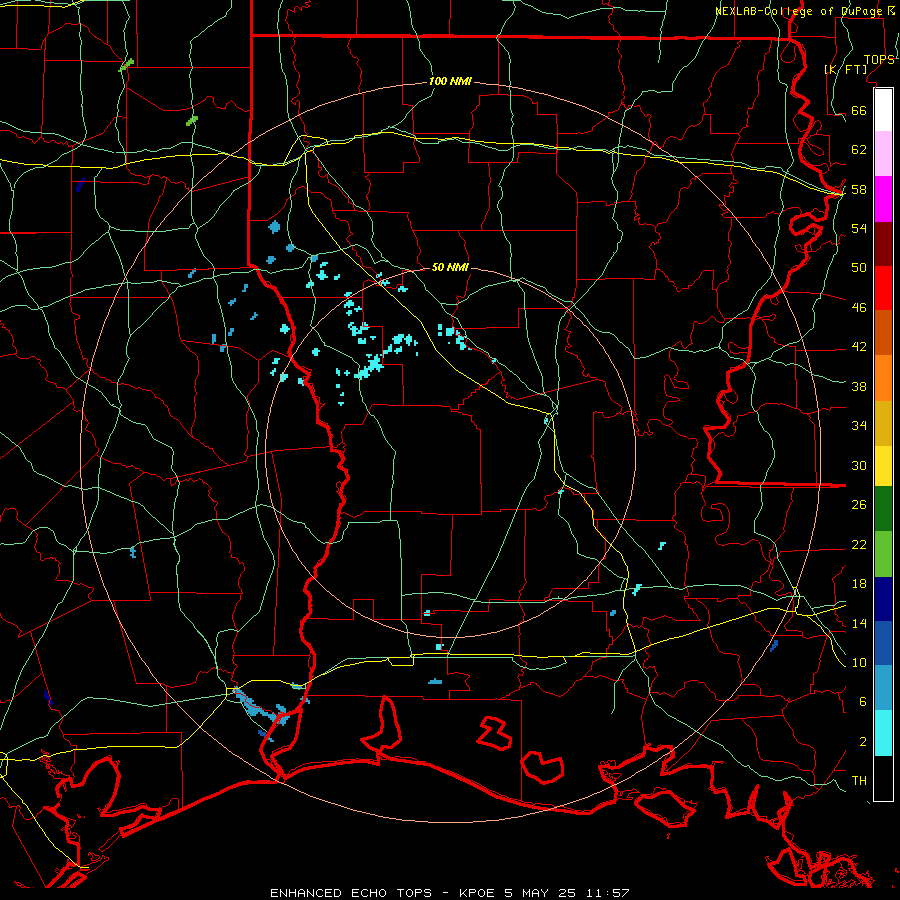Click the 50 NMI range ring label
The image size is (900, 900).
[x=450, y=267]
